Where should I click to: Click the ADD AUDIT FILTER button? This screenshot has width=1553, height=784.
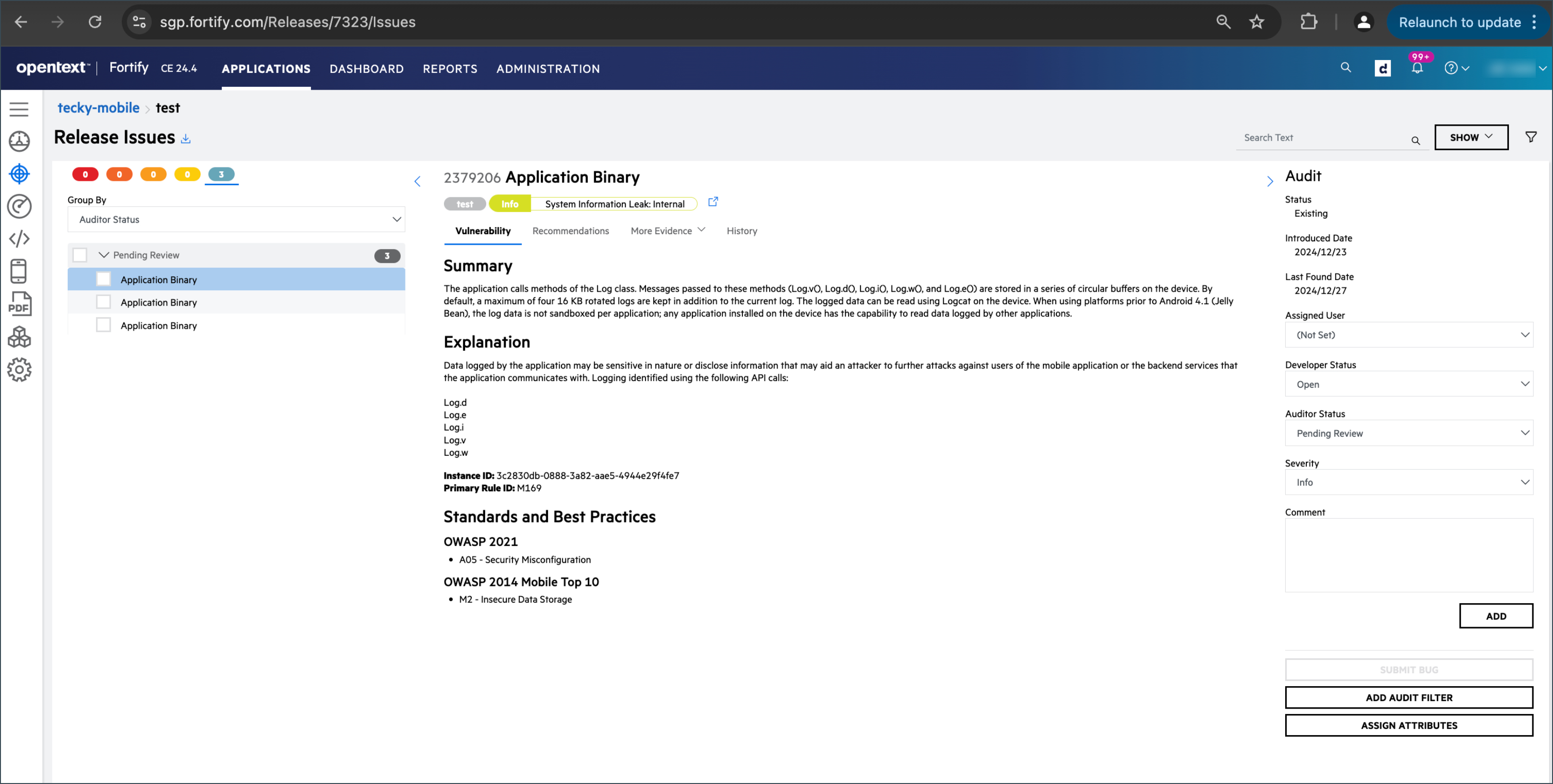[1409, 697]
